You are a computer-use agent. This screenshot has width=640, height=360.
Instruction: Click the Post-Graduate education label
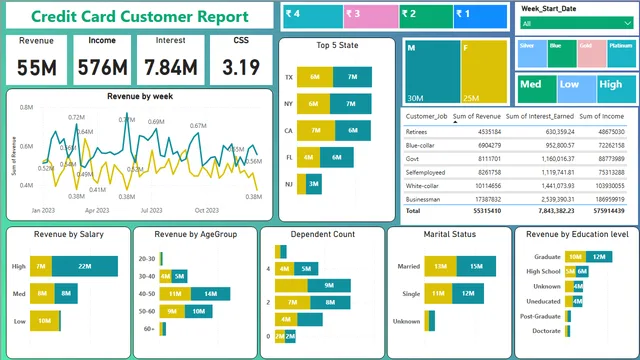pyautogui.click(x=540, y=316)
